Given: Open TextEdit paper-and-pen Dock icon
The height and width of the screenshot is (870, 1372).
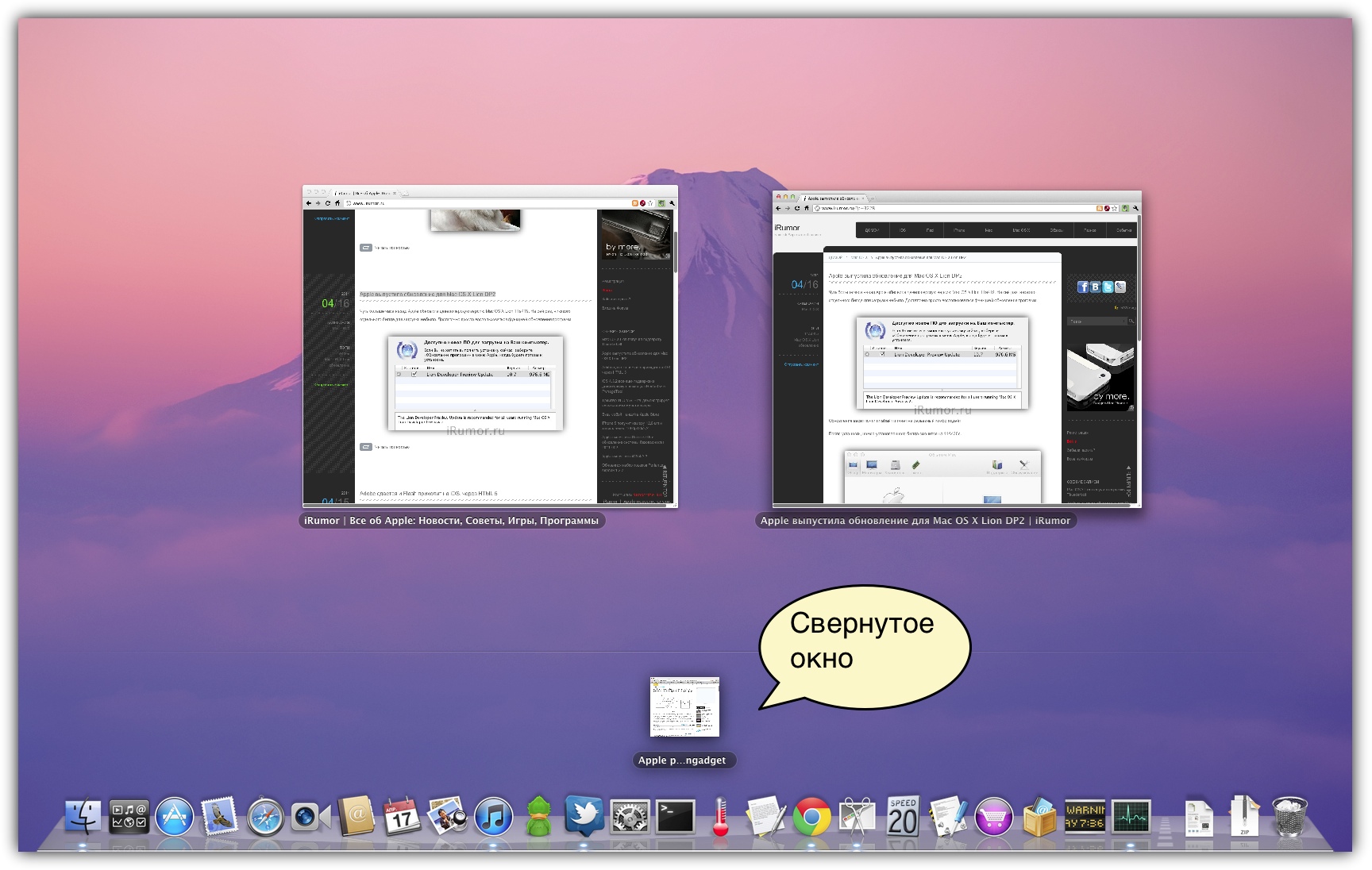Looking at the screenshot, I should point(765,817).
